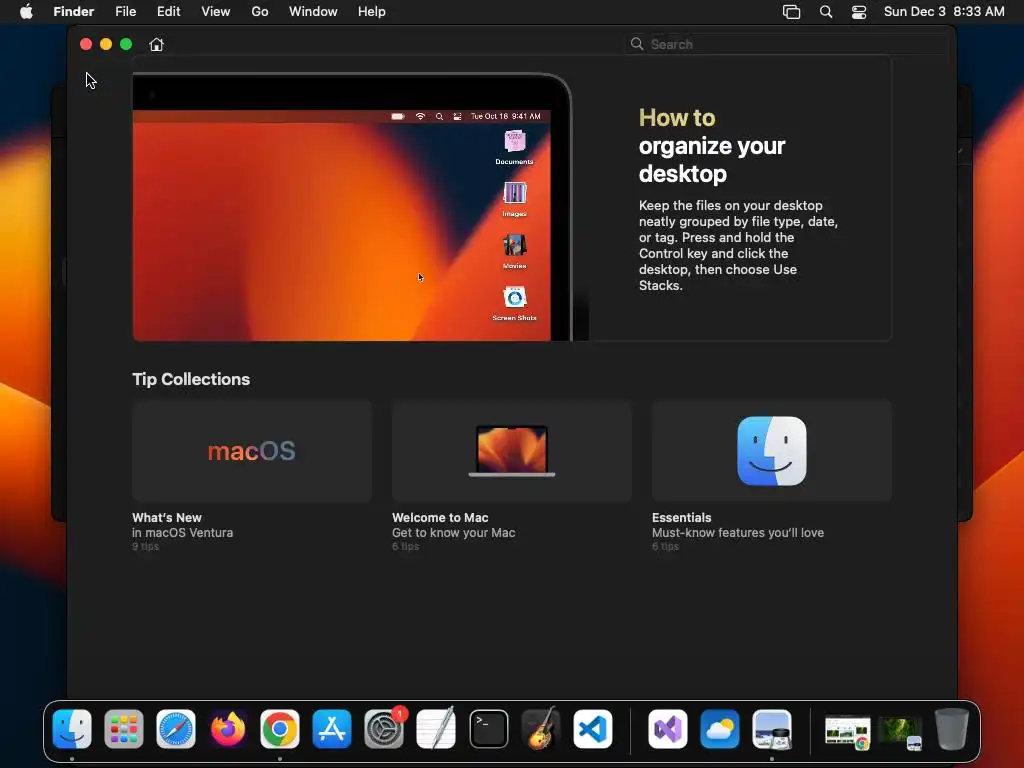Open the Edit menu
1024x768 pixels.
point(168,12)
